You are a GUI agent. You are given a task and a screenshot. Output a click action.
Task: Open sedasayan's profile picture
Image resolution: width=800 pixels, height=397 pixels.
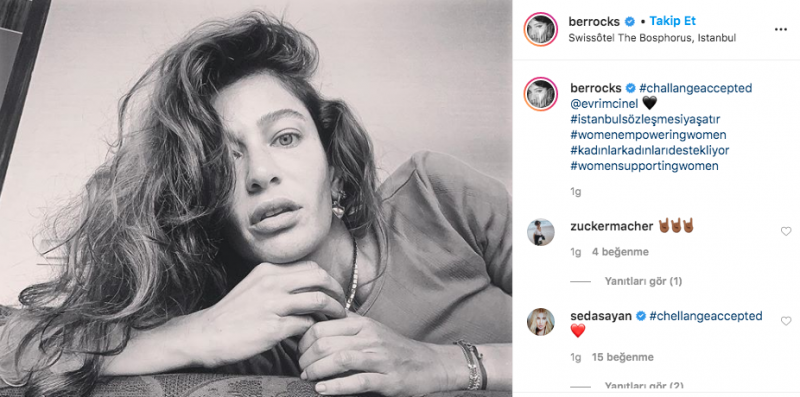click(x=540, y=322)
